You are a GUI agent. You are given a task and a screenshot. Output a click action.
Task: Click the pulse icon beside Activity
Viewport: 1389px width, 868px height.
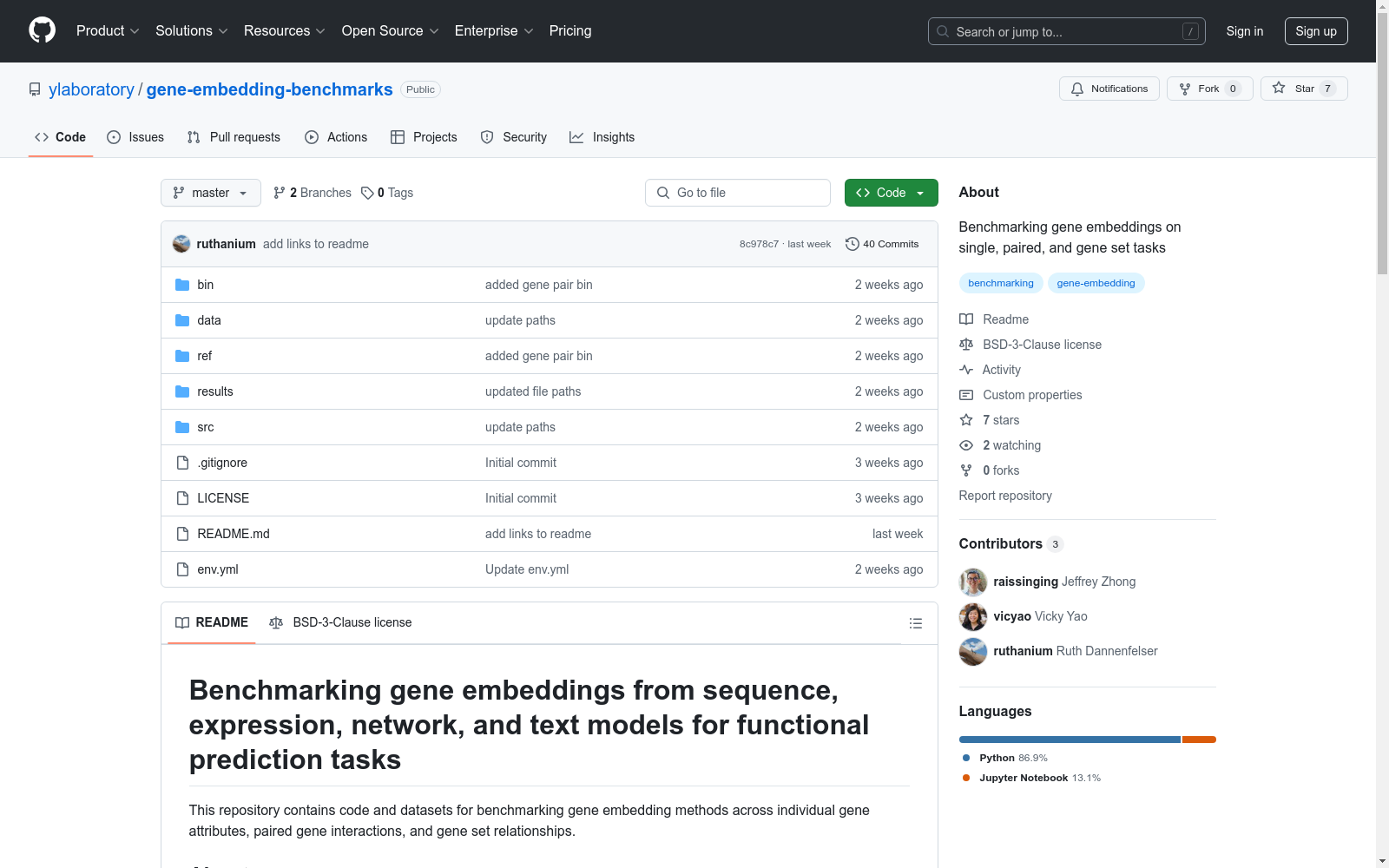966,370
